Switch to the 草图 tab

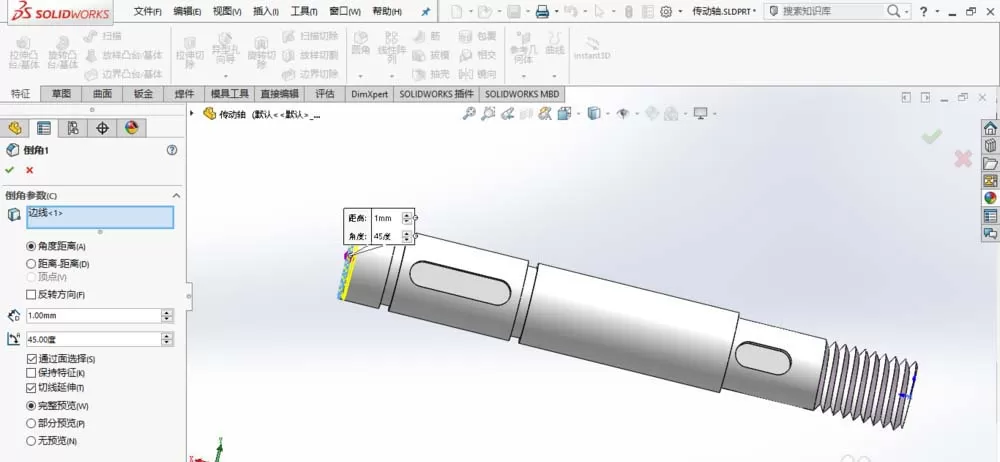[61, 94]
